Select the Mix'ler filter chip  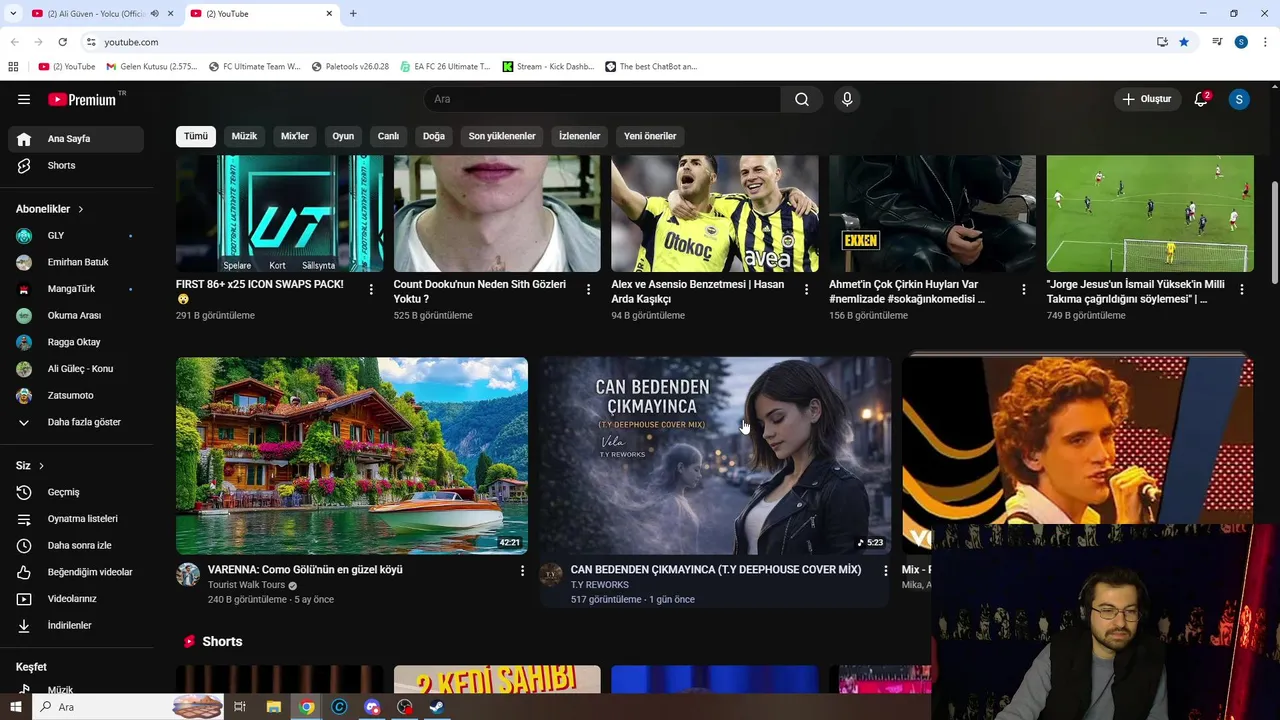(x=295, y=136)
